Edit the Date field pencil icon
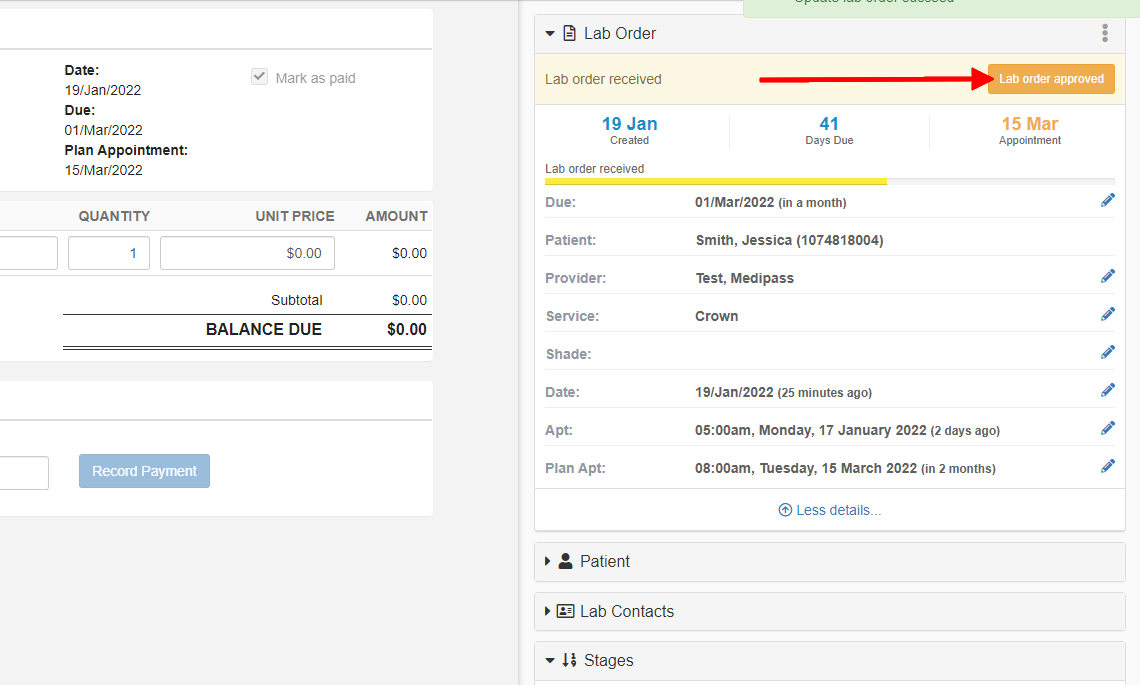The width and height of the screenshot is (1140, 685). (1107, 391)
